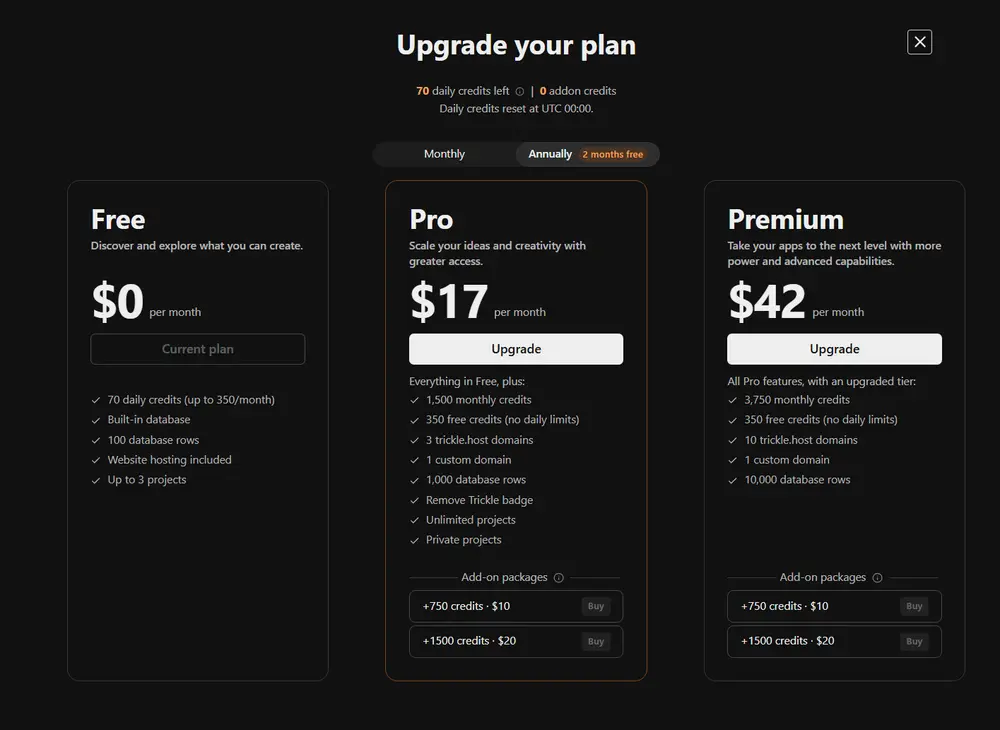Screen dimensions: 1000x730
Task: Buy +750 credits add-on in Pro
Action: pyautogui.click(x=596, y=606)
